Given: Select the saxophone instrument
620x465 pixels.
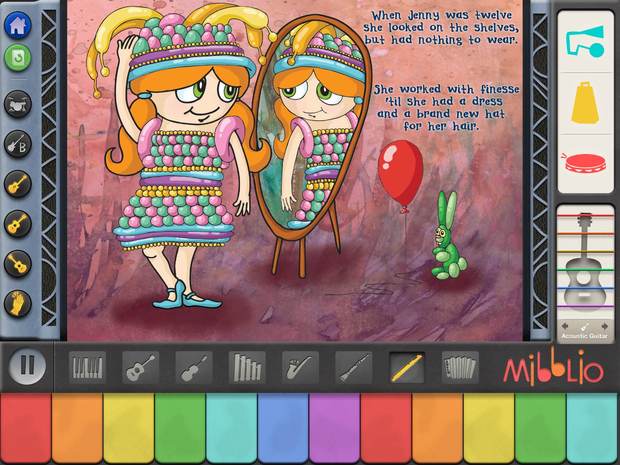Looking at the screenshot, I should [x=299, y=367].
